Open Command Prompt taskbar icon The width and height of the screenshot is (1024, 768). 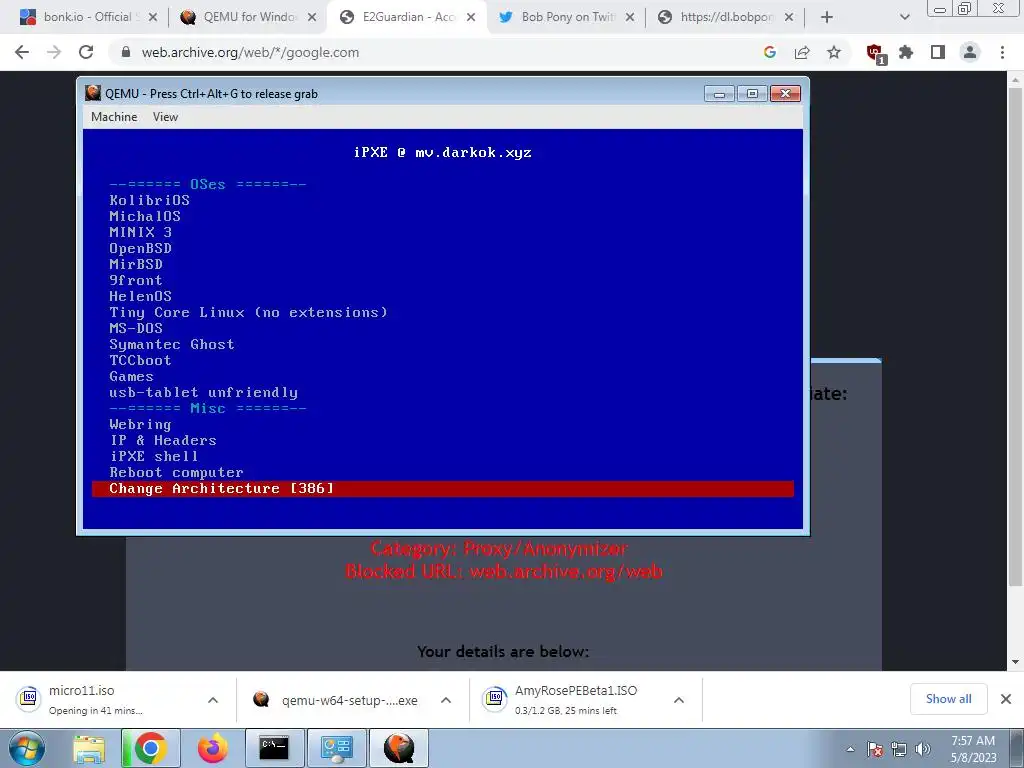click(274, 748)
